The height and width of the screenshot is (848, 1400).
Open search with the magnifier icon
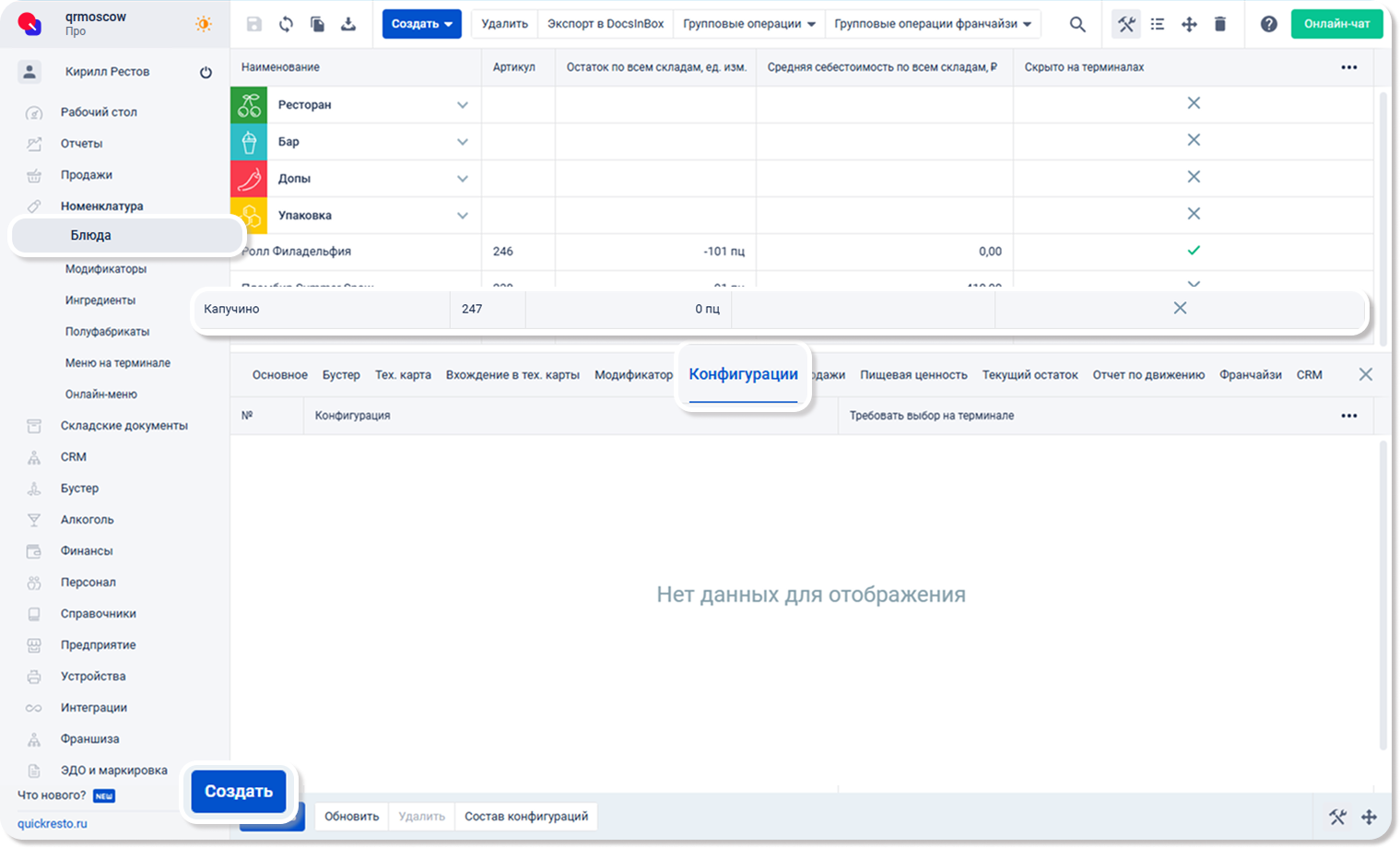[x=1077, y=24]
